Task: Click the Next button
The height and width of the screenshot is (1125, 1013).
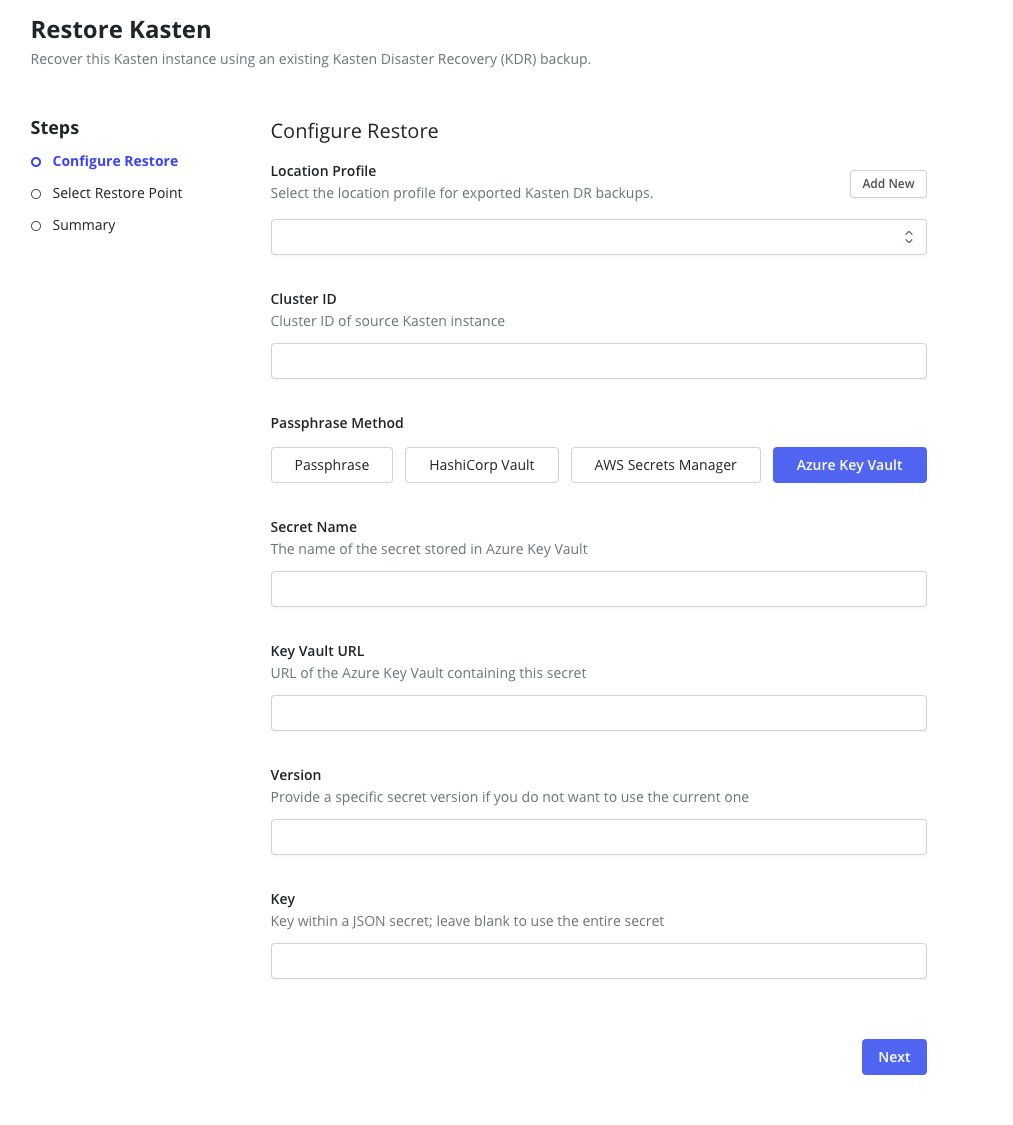Action: (893, 1057)
